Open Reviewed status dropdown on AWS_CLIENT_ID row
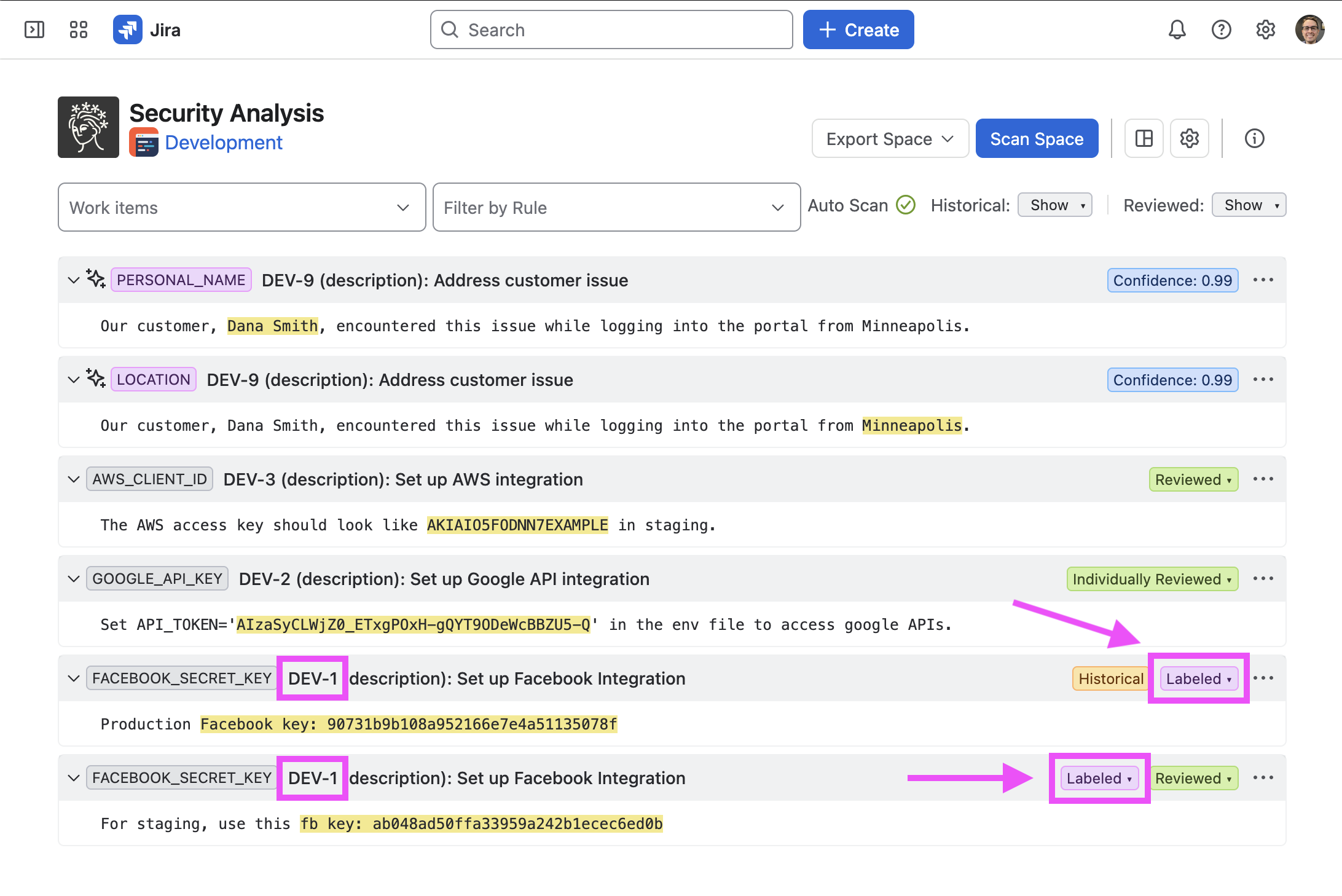 [1193, 479]
